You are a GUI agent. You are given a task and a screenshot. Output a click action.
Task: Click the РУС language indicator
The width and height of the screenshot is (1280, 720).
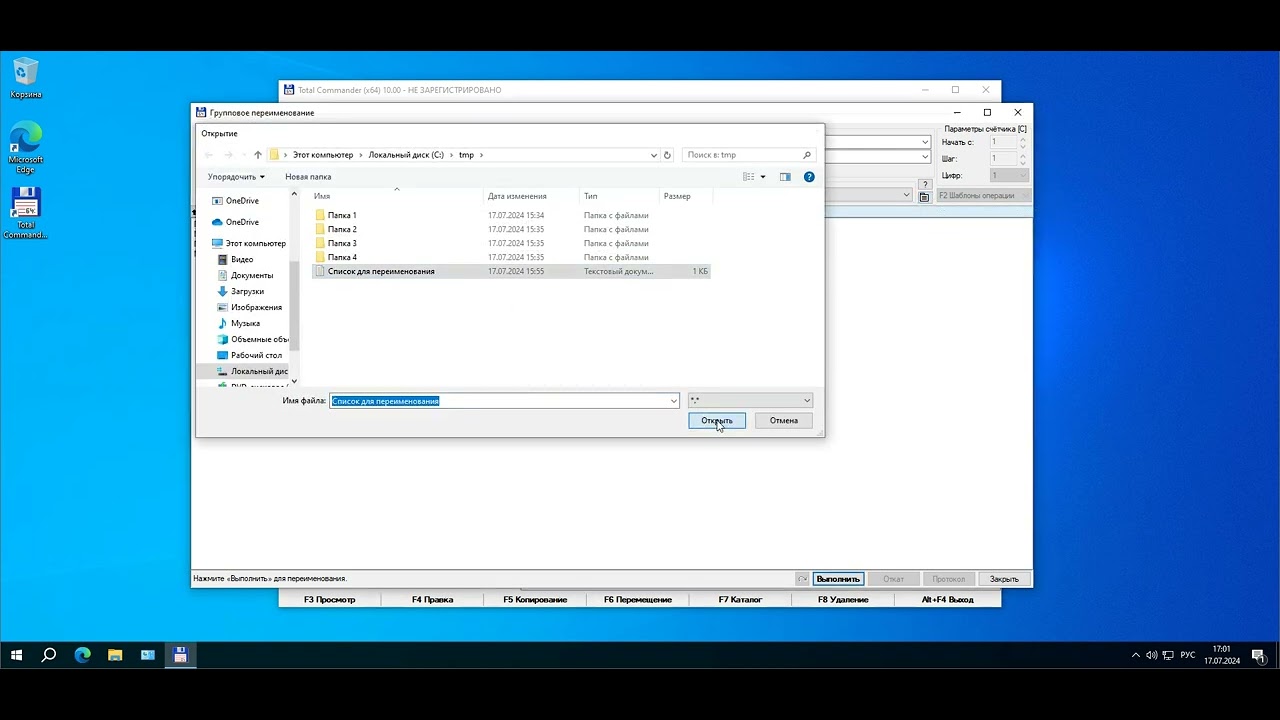coord(1188,655)
